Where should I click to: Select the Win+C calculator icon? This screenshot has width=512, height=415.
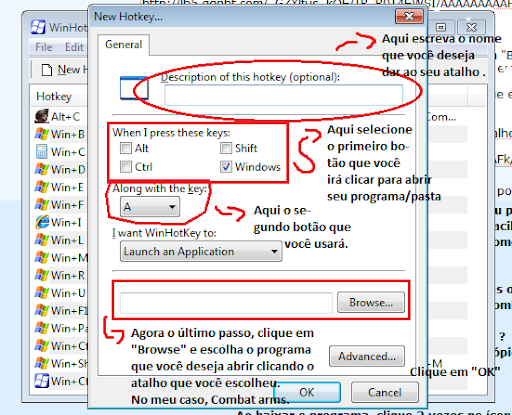42,152
